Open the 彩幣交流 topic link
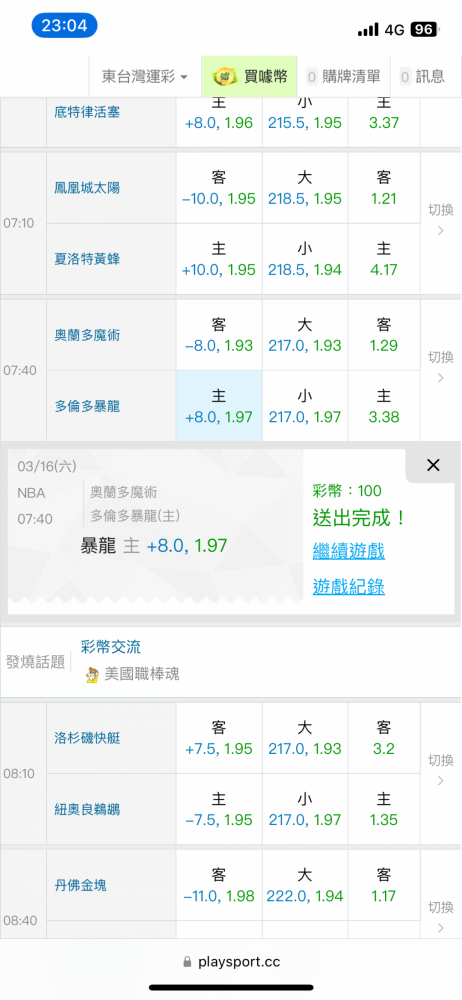Screen dimensions: 462x1000 click(111, 647)
